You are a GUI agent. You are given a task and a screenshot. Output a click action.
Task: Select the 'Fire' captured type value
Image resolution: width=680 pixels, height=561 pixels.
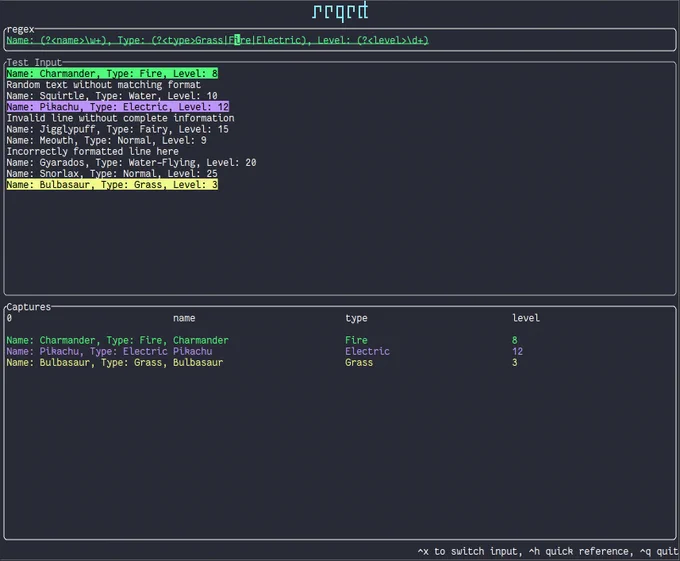point(356,341)
